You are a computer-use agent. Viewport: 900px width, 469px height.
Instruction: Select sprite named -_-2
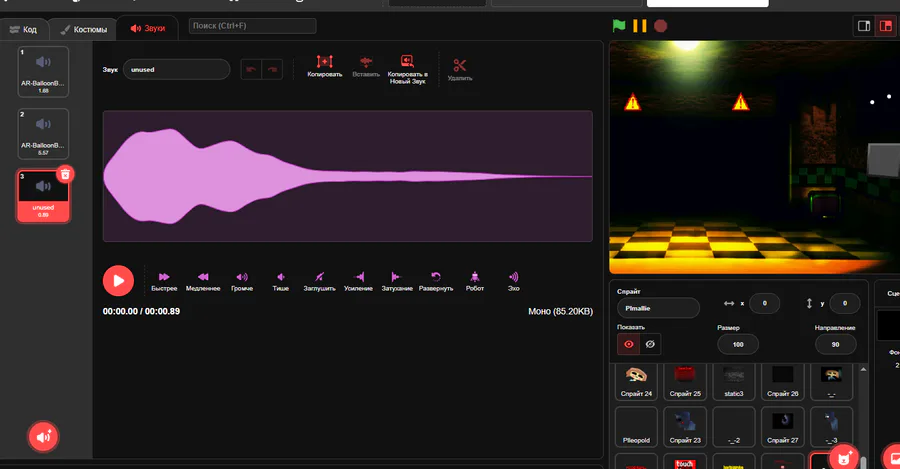tap(734, 427)
